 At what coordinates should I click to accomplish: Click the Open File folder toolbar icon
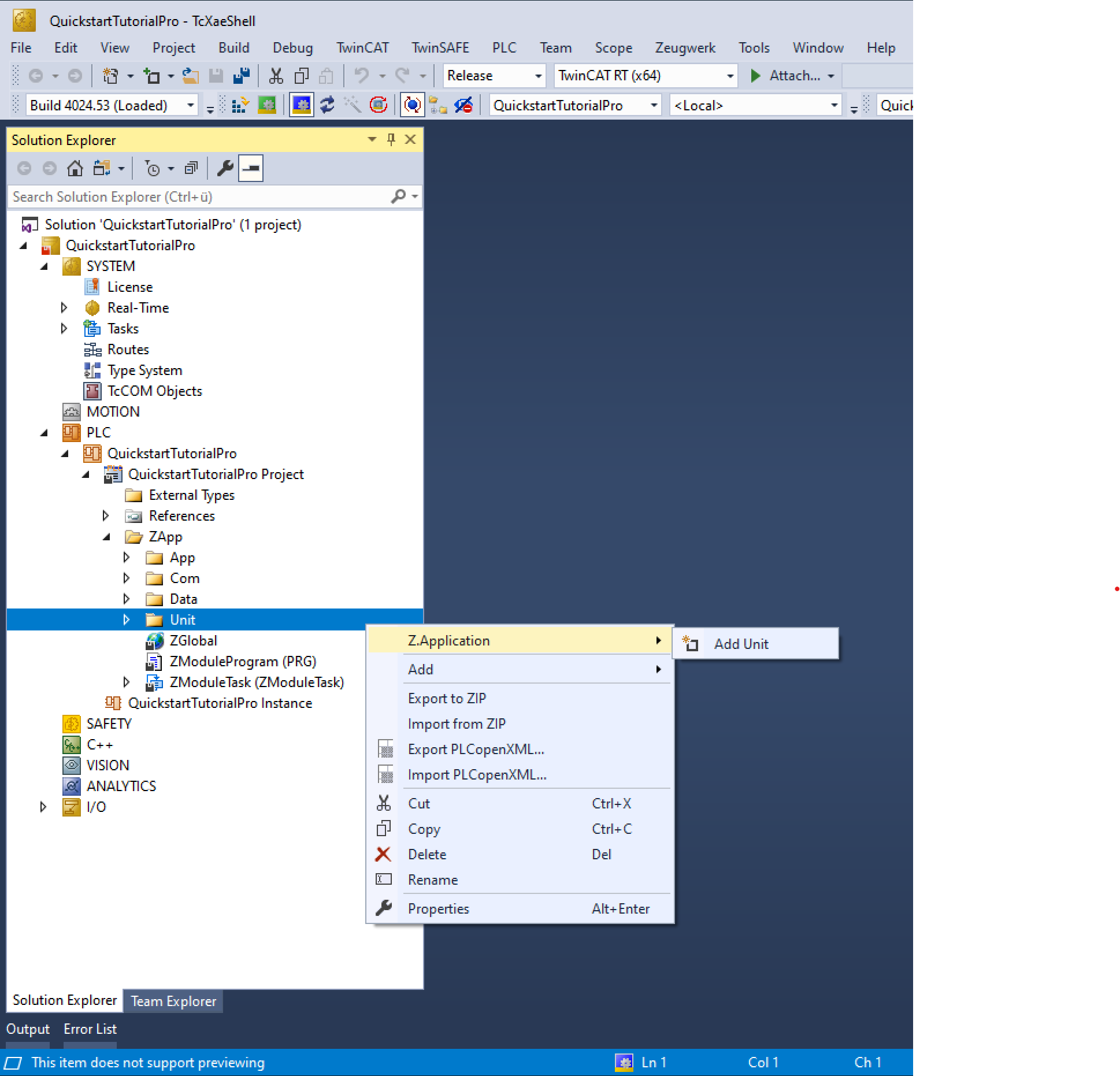(x=190, y=76)
